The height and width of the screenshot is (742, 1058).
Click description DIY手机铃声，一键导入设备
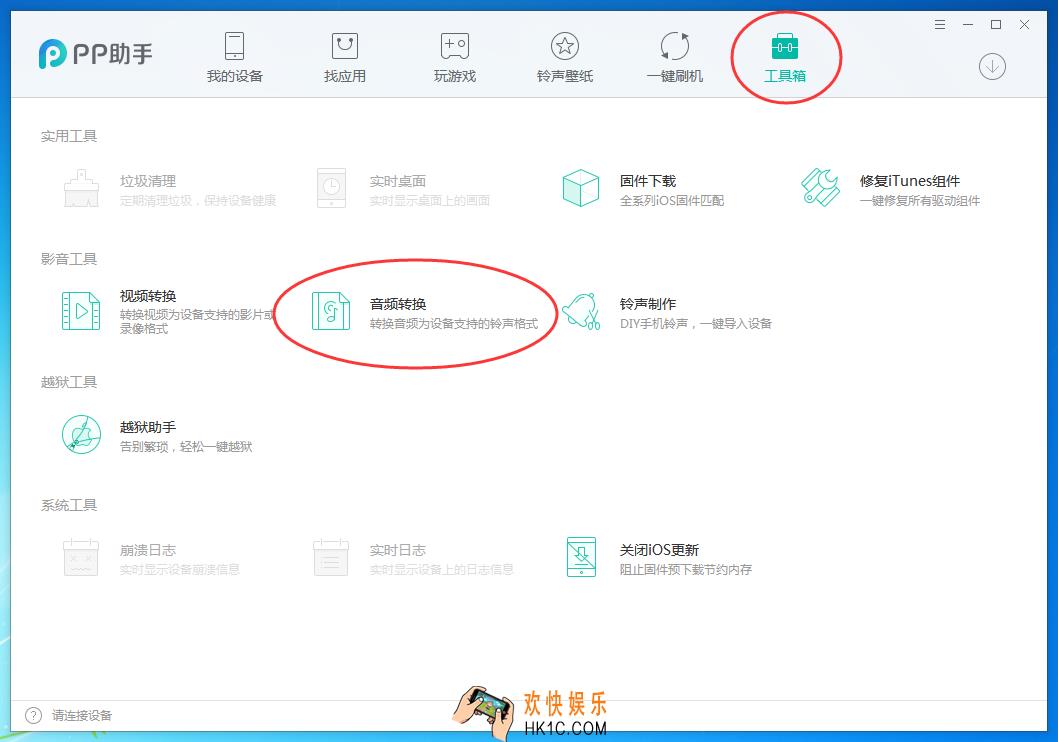[696, 324]
